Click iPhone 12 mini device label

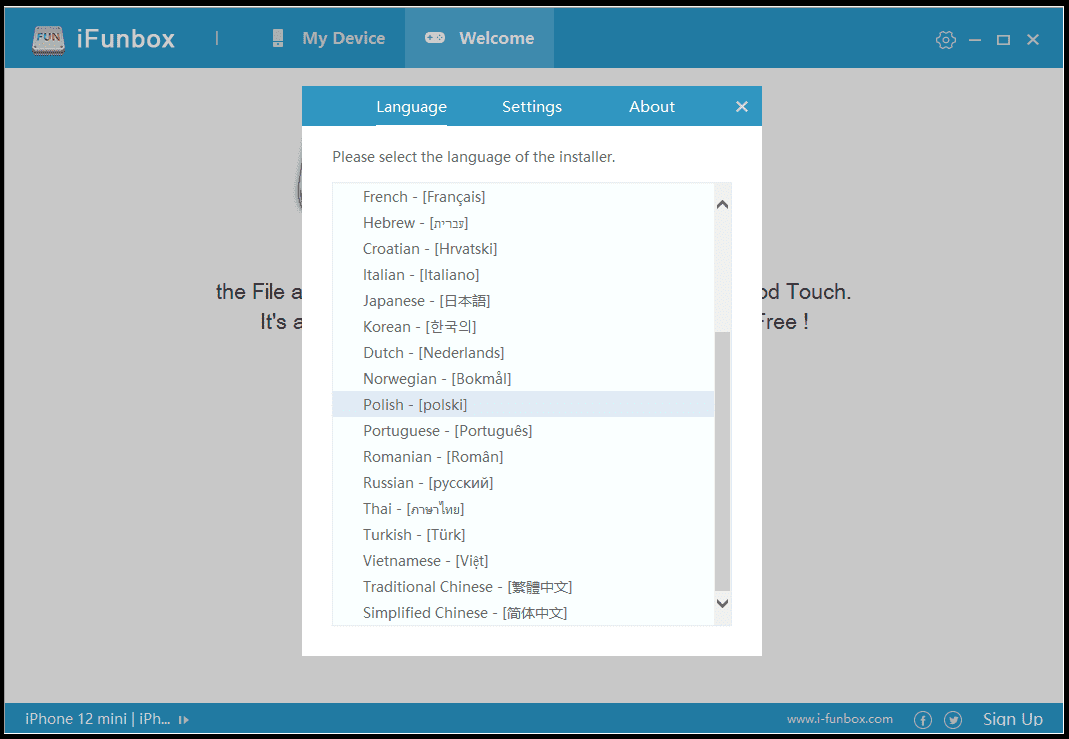[97, 719]
